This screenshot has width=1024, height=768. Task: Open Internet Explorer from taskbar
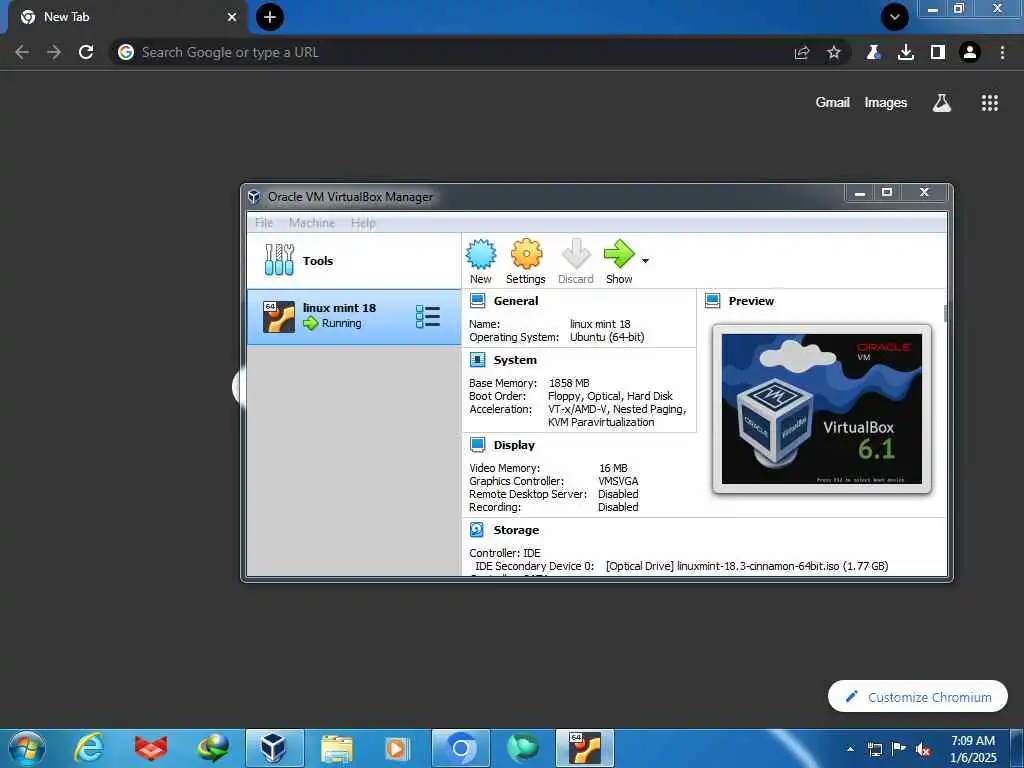click(x=88, y=748)
